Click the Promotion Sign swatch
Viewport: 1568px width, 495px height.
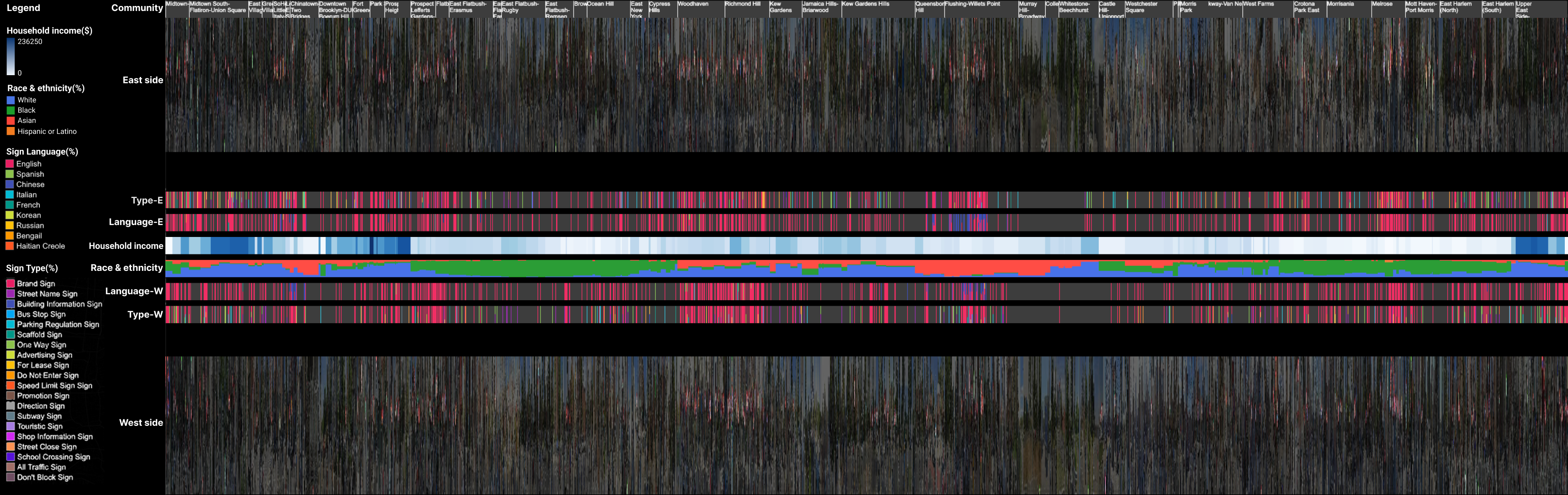[11, 396]
